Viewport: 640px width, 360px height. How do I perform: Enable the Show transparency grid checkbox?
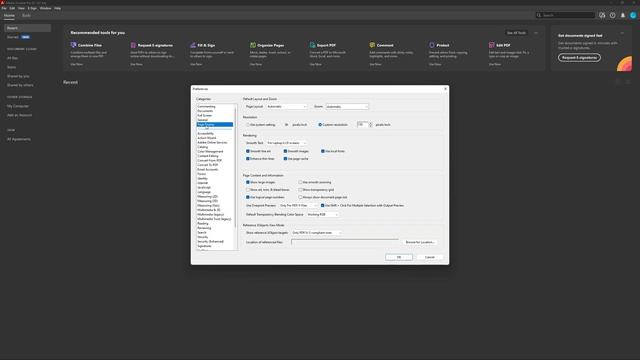[300, 189]
